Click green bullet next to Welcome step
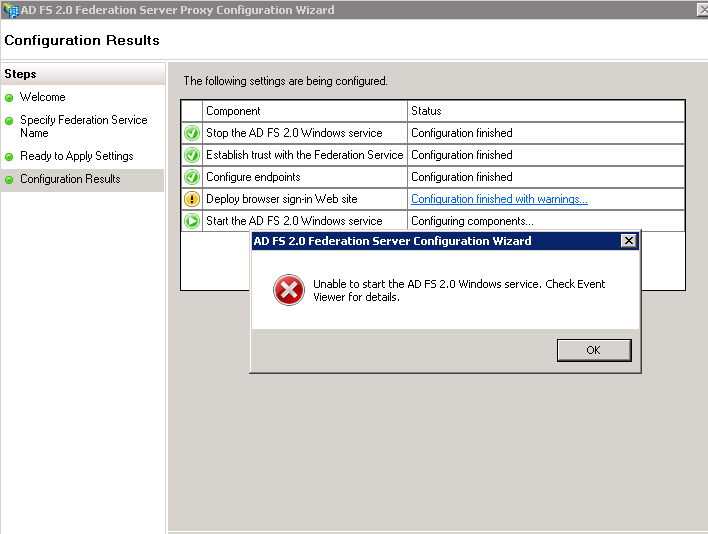 (9, 98)
